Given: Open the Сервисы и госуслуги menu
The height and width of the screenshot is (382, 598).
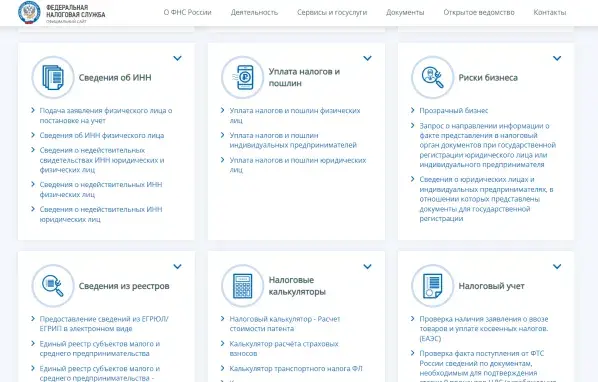Looking at the screenshot, I should [332, 12].
